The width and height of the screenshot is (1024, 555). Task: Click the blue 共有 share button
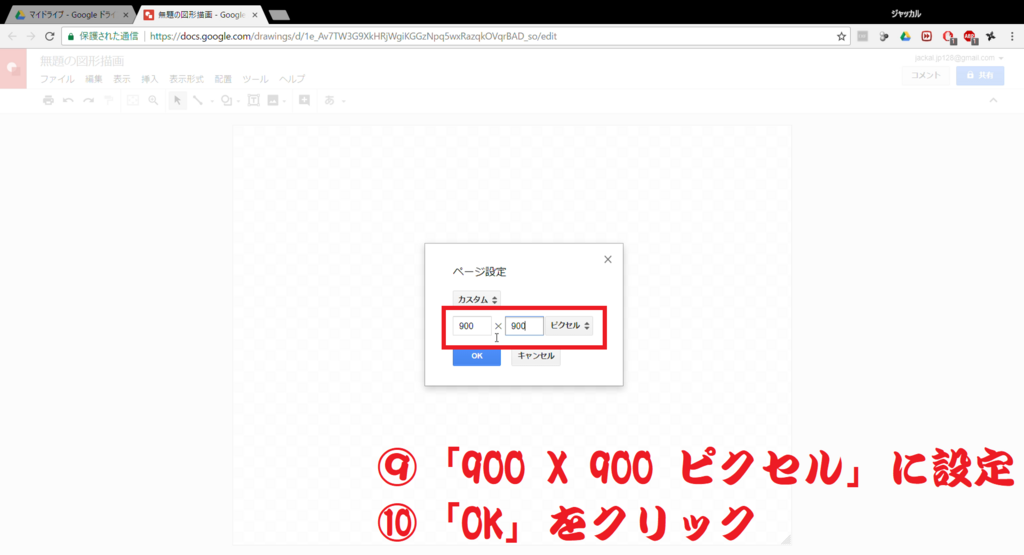point(980,75)
